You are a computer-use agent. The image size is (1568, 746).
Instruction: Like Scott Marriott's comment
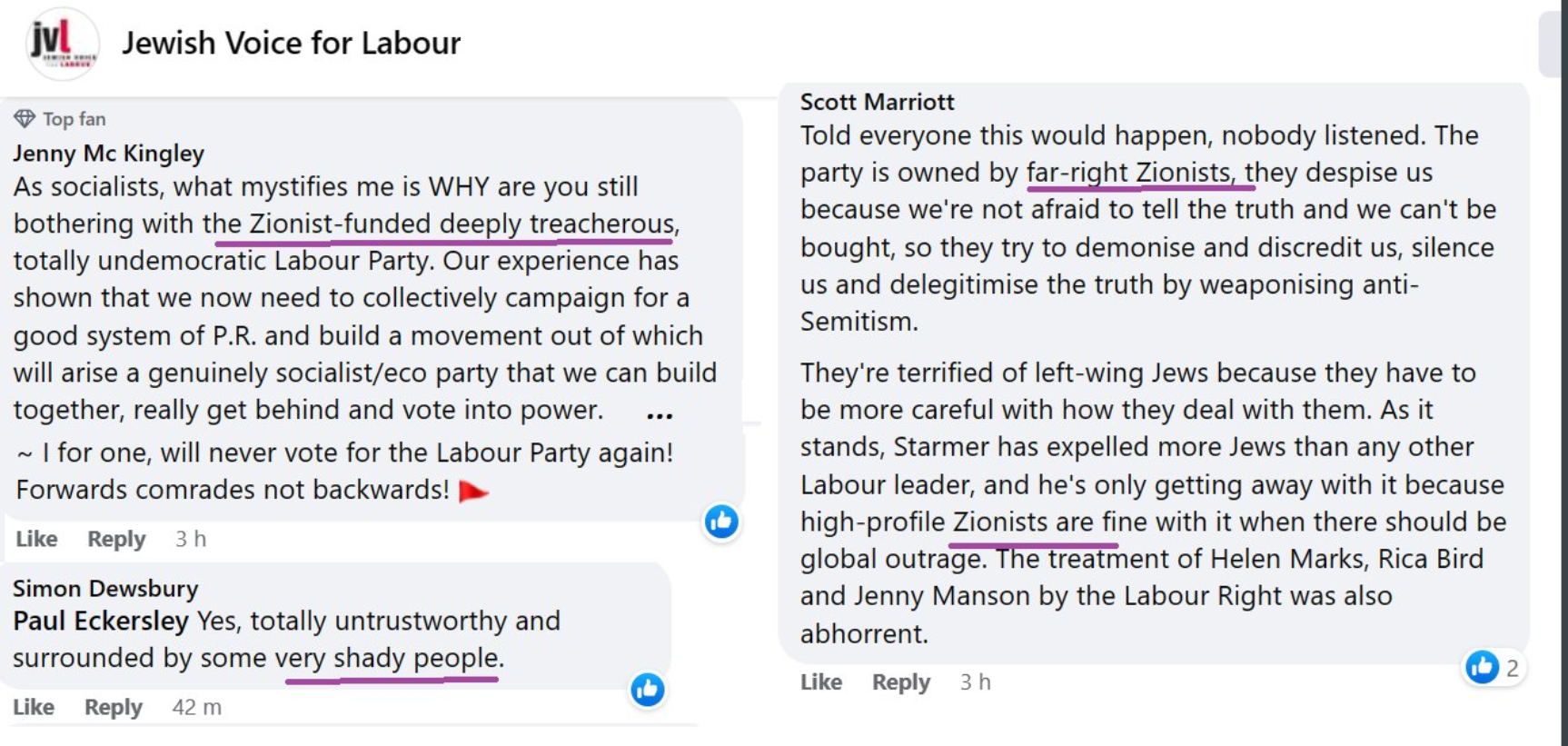click(x=821, y=682)
